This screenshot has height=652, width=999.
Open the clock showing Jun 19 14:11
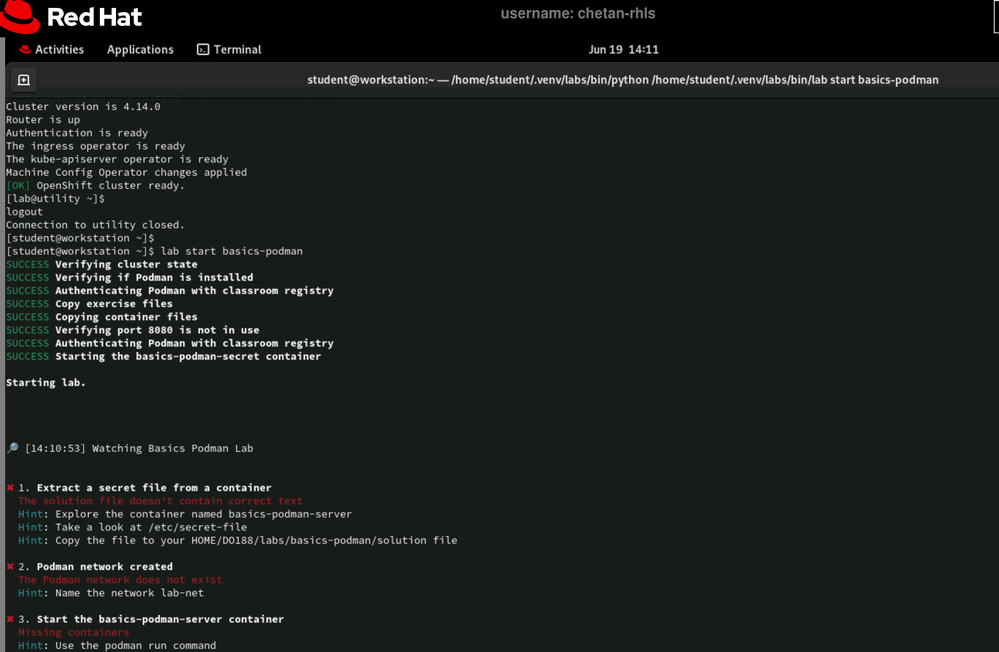tap(624, 49)
